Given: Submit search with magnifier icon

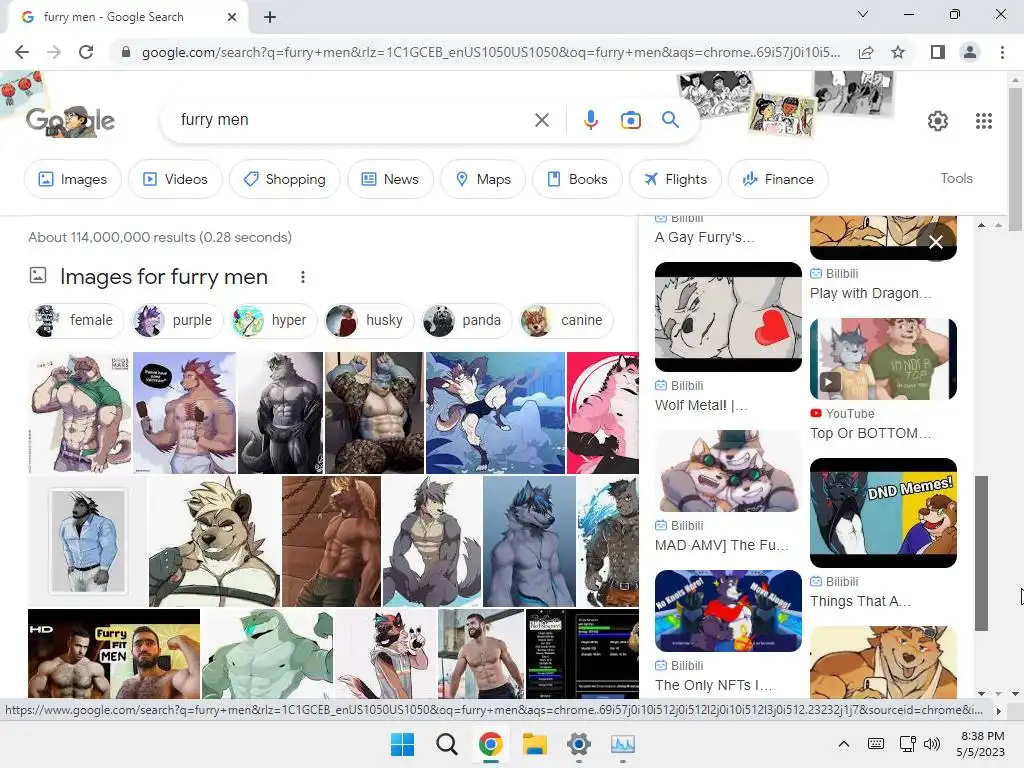Looking at the screenshot, I should (x=670, y=120).
